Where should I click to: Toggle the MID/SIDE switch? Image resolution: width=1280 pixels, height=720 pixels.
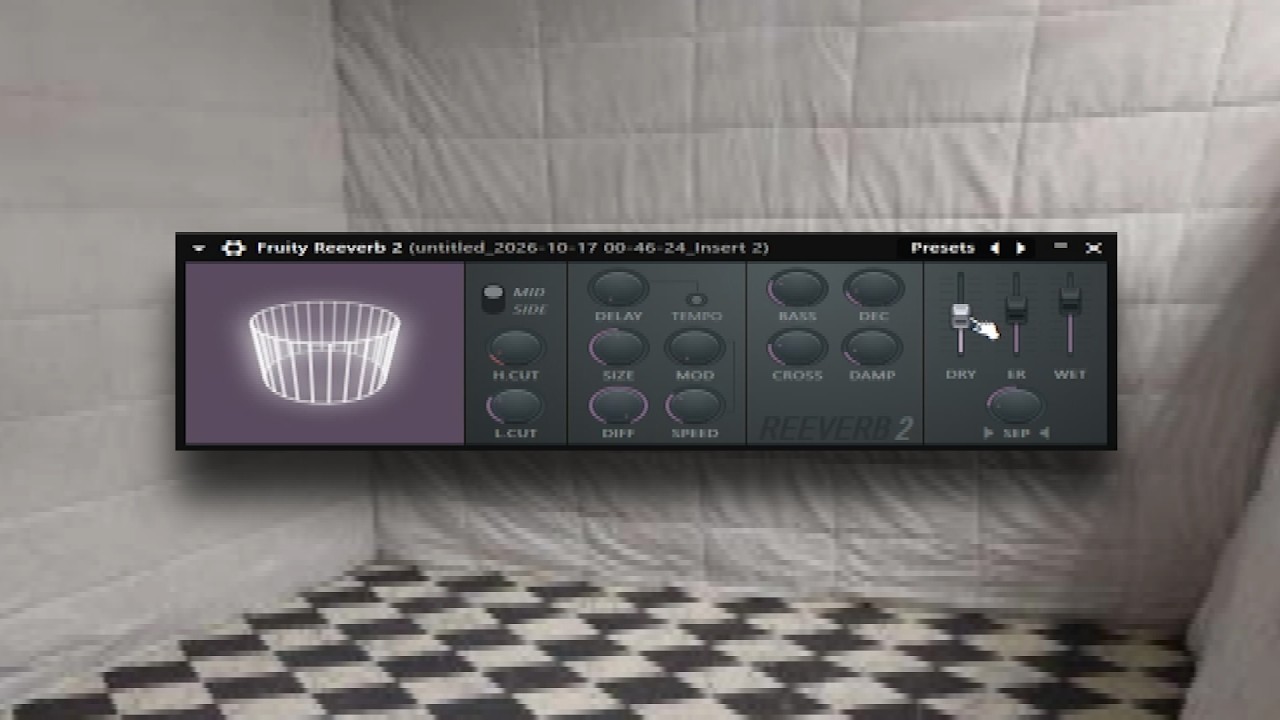[493, 299]
